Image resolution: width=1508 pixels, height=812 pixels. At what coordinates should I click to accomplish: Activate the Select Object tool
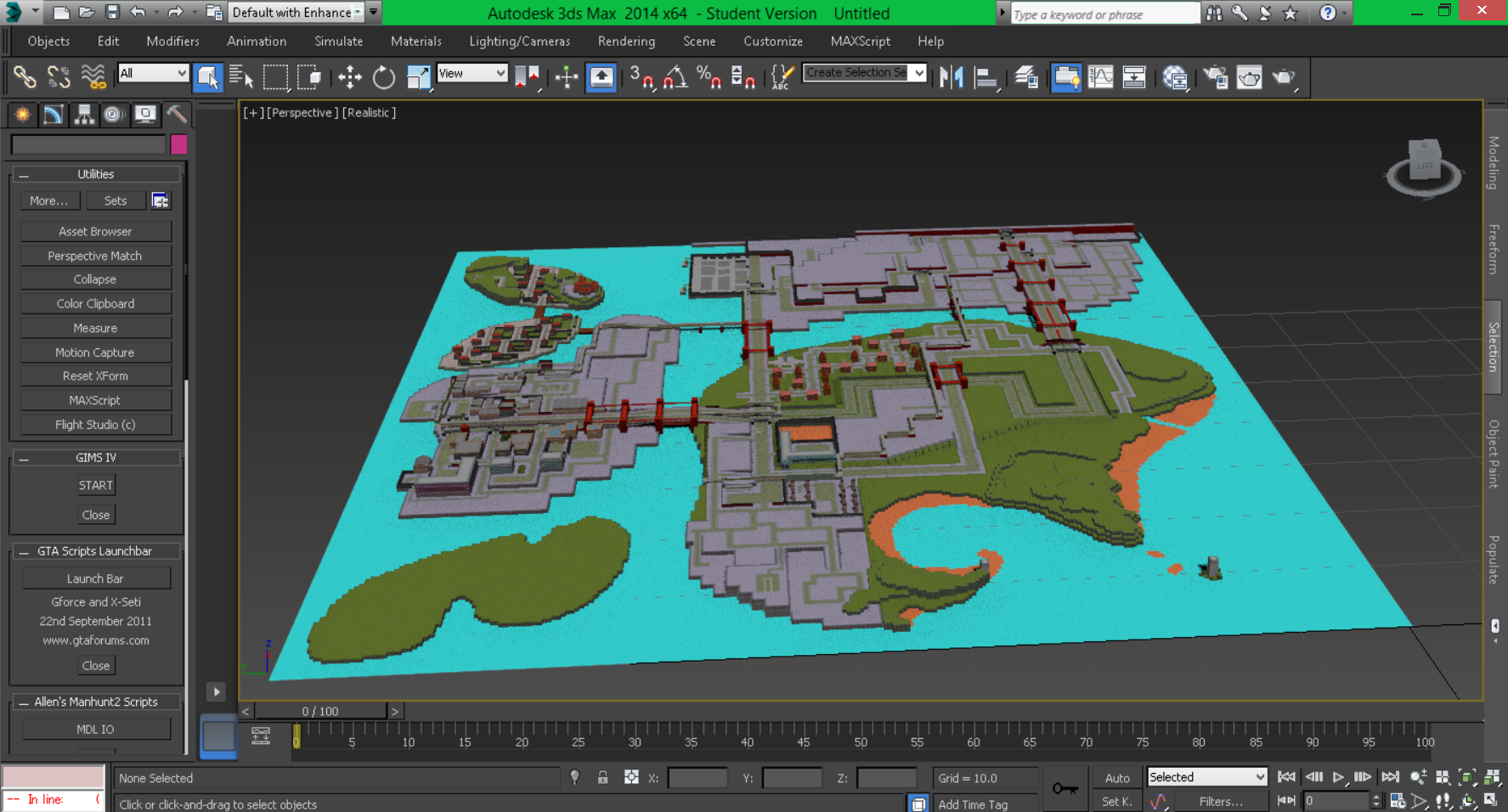(208, 77)
